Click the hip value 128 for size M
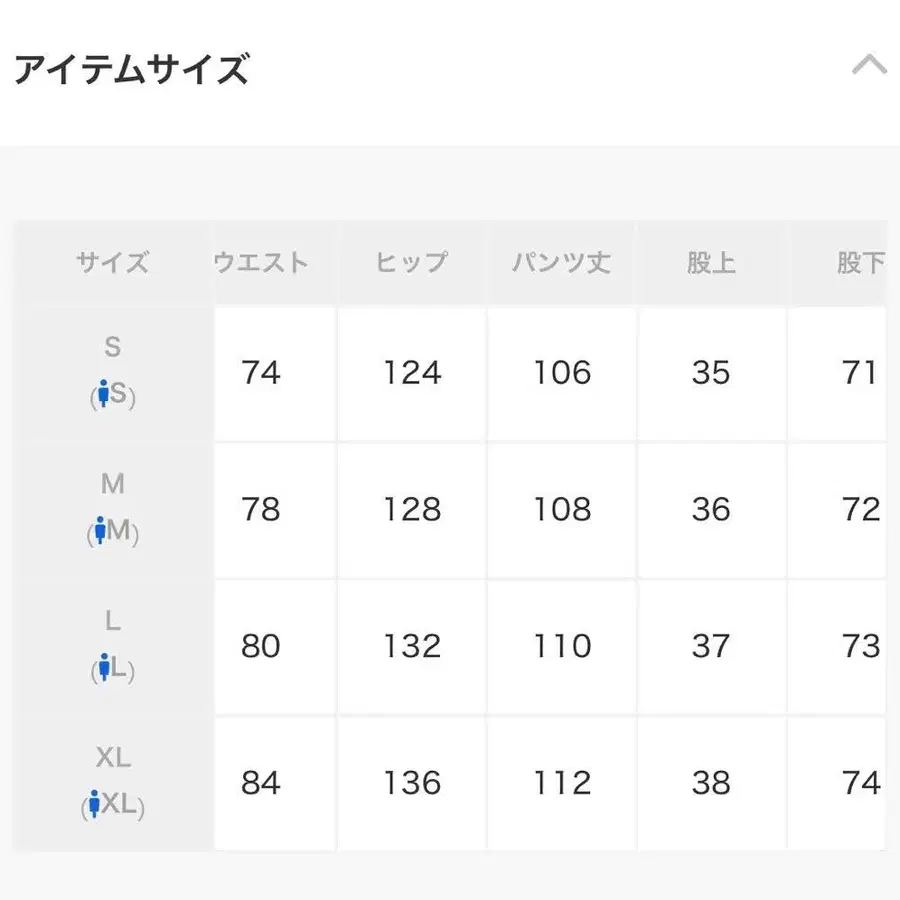900x900 pixels. (411, 510)
